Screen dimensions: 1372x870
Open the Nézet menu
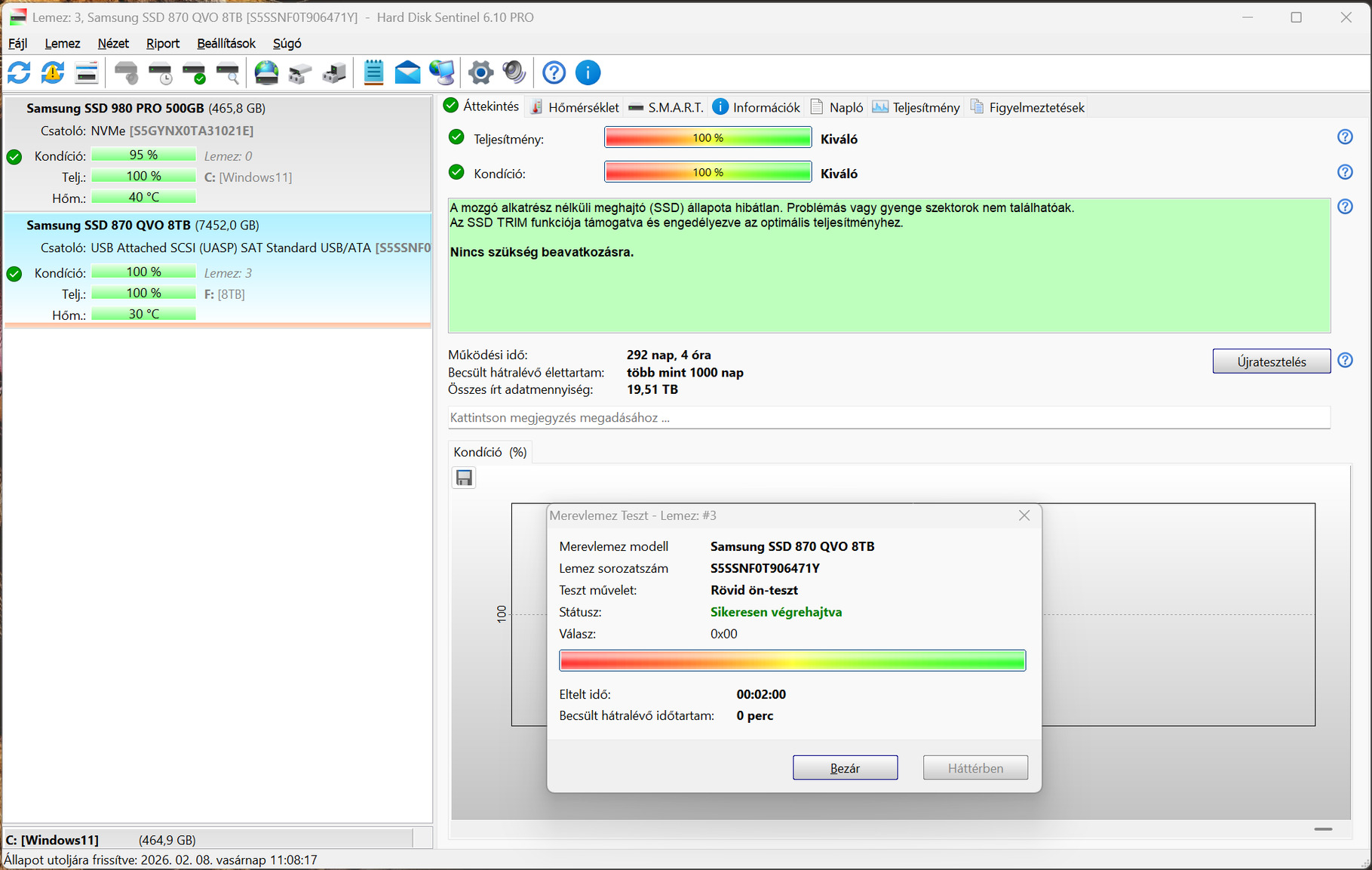[x=113, y=44]
